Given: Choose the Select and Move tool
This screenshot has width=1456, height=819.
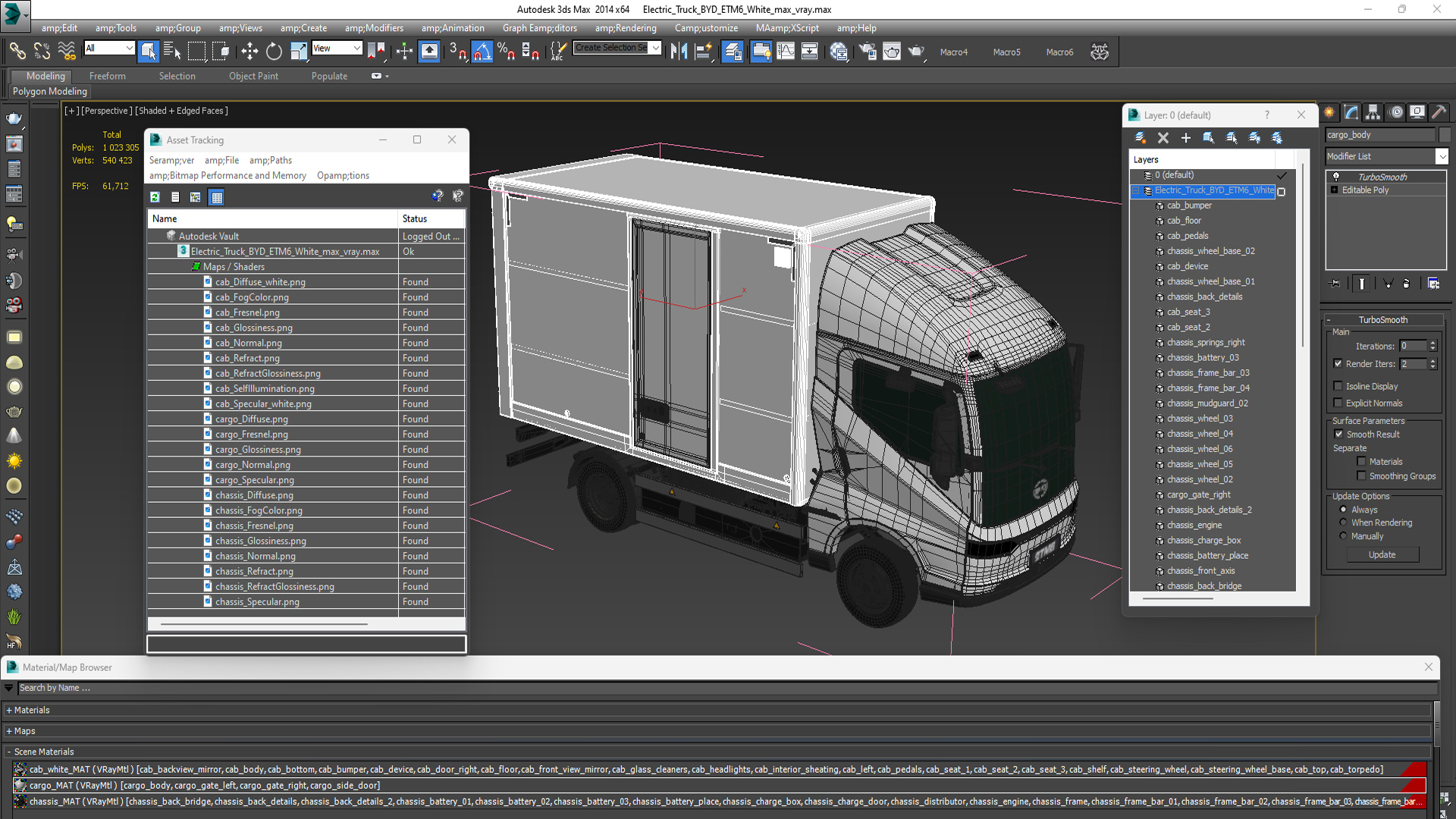Looking at the screenshot, I should click(x=249, y=51).
